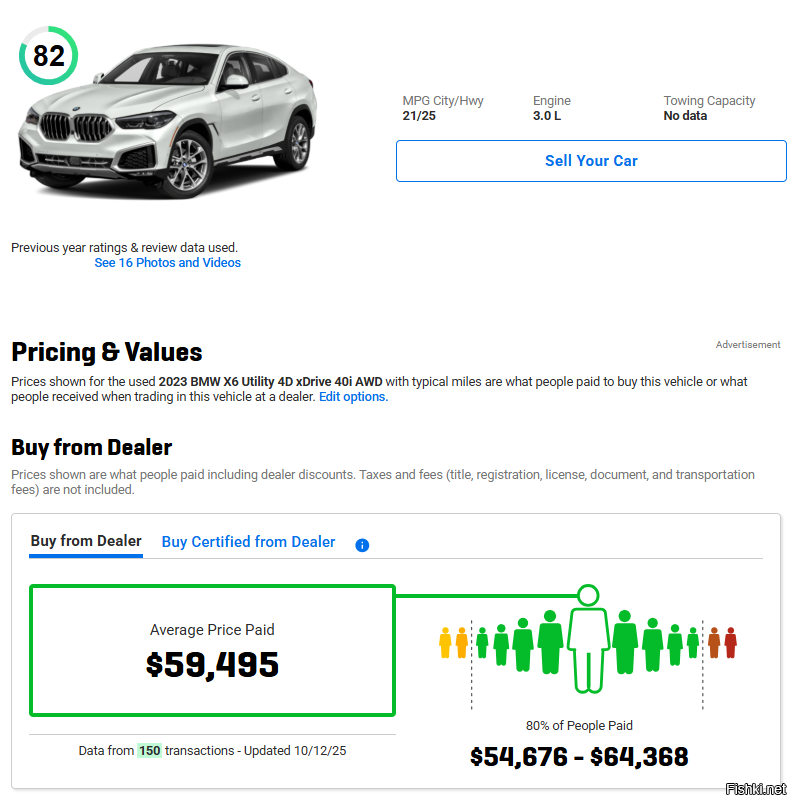Click the MPG City/Hwy label

442,101
